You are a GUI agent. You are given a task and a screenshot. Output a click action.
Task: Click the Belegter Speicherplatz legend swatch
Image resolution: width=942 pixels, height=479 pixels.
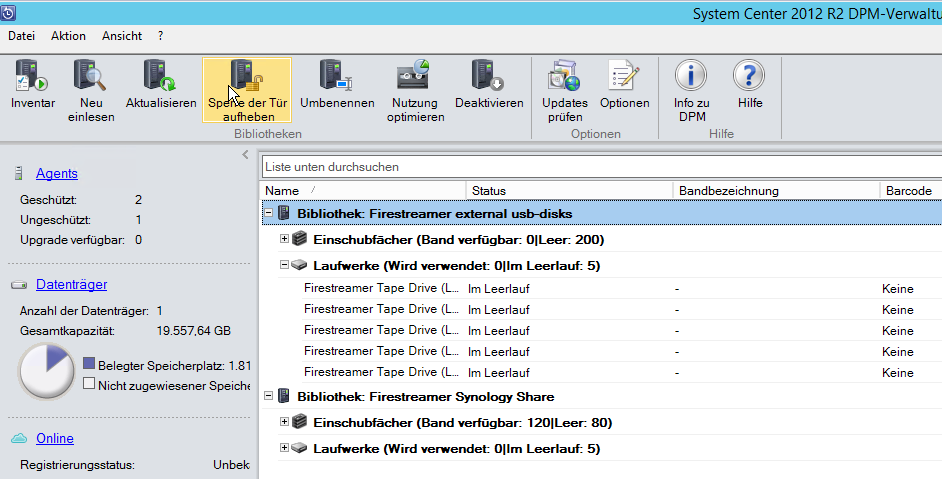pyautogui.click(x=90, y=365)
